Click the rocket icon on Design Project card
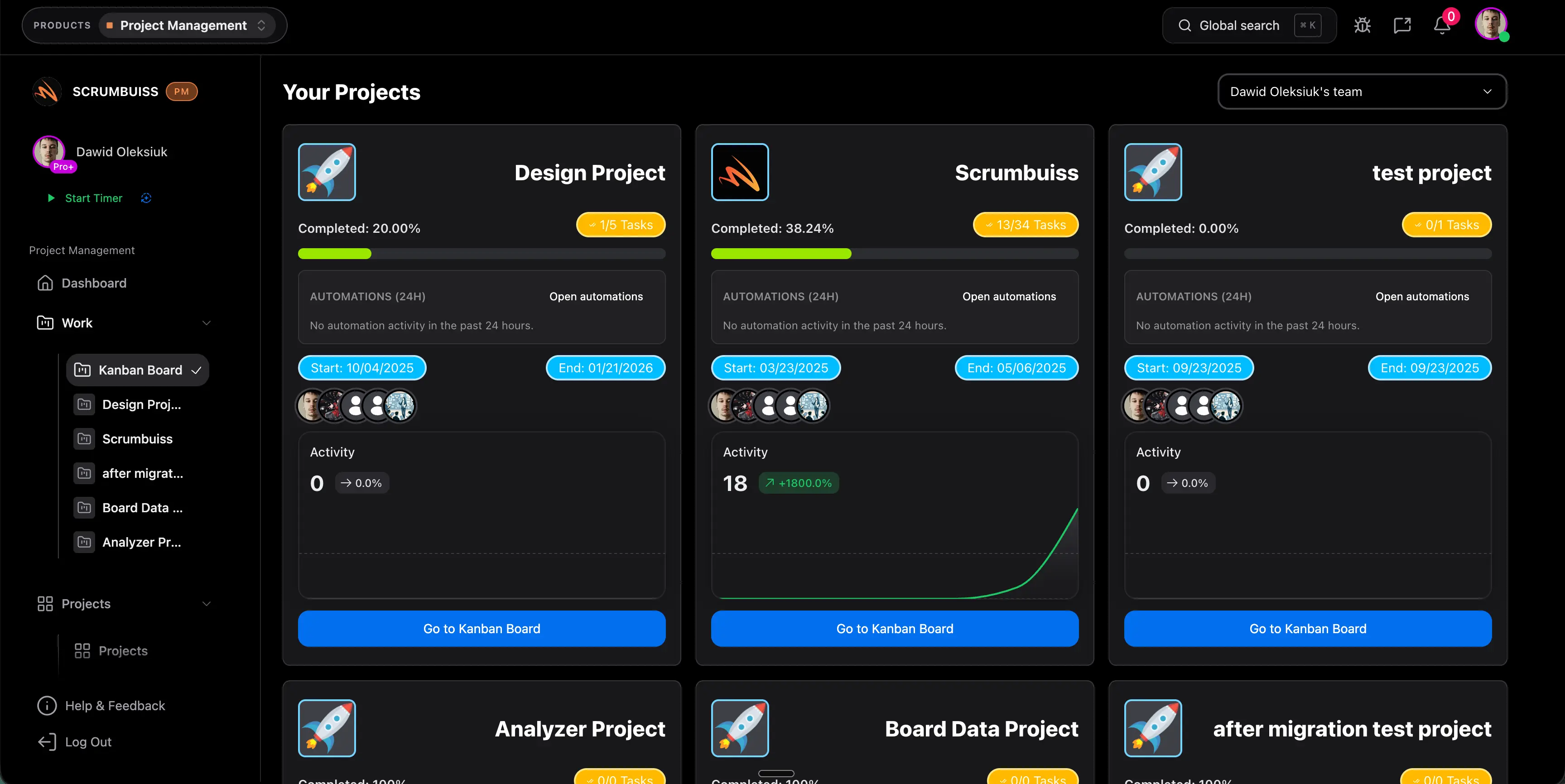 pyautogui.click(x=326, y=172)
